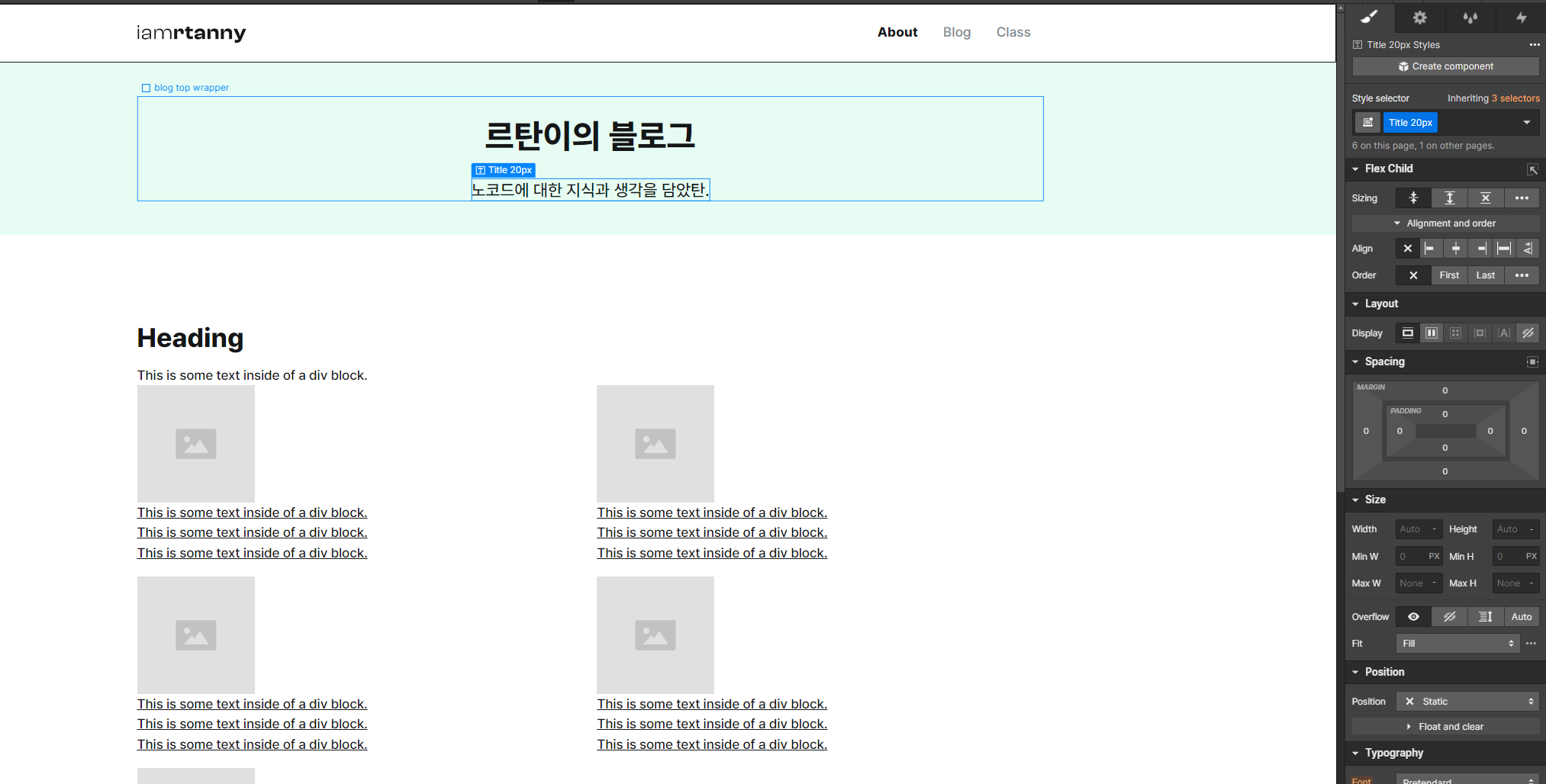Open the Style selector dropdown arrow

click(x=1526, y=122)
